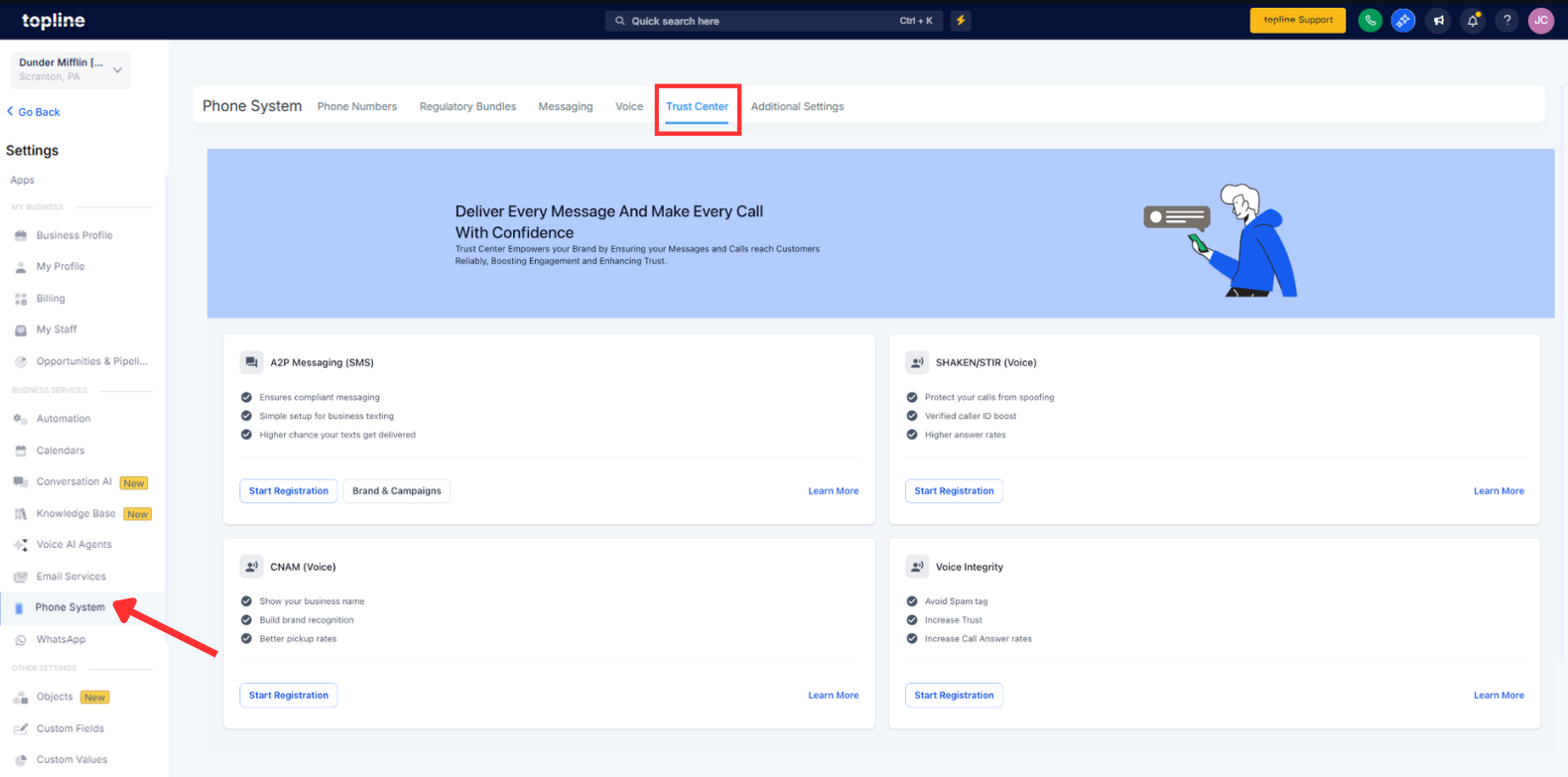Focus the Quick search here field

click(x=775, y=21)
